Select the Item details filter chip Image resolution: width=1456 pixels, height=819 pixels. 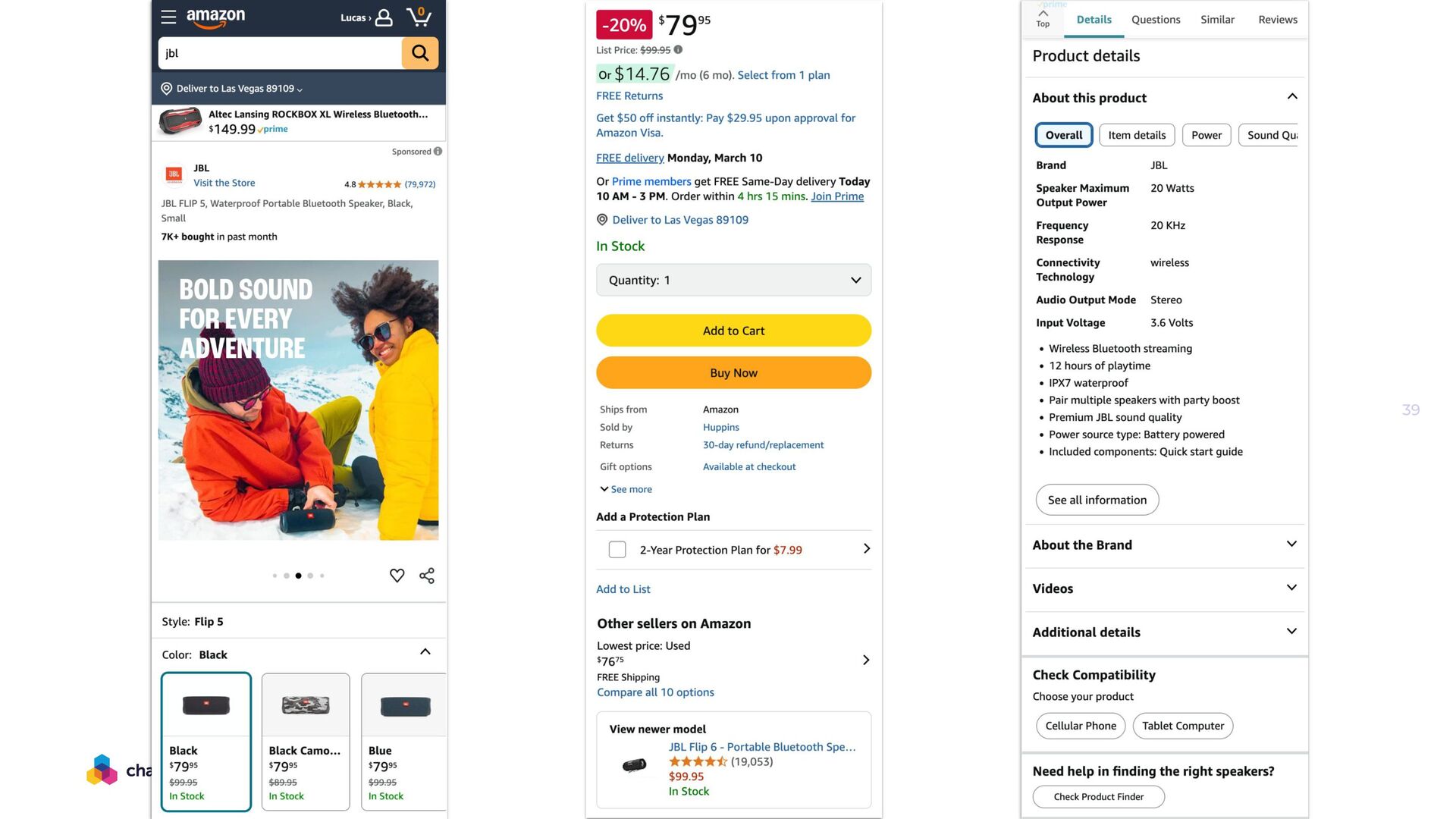(1137, 135)
